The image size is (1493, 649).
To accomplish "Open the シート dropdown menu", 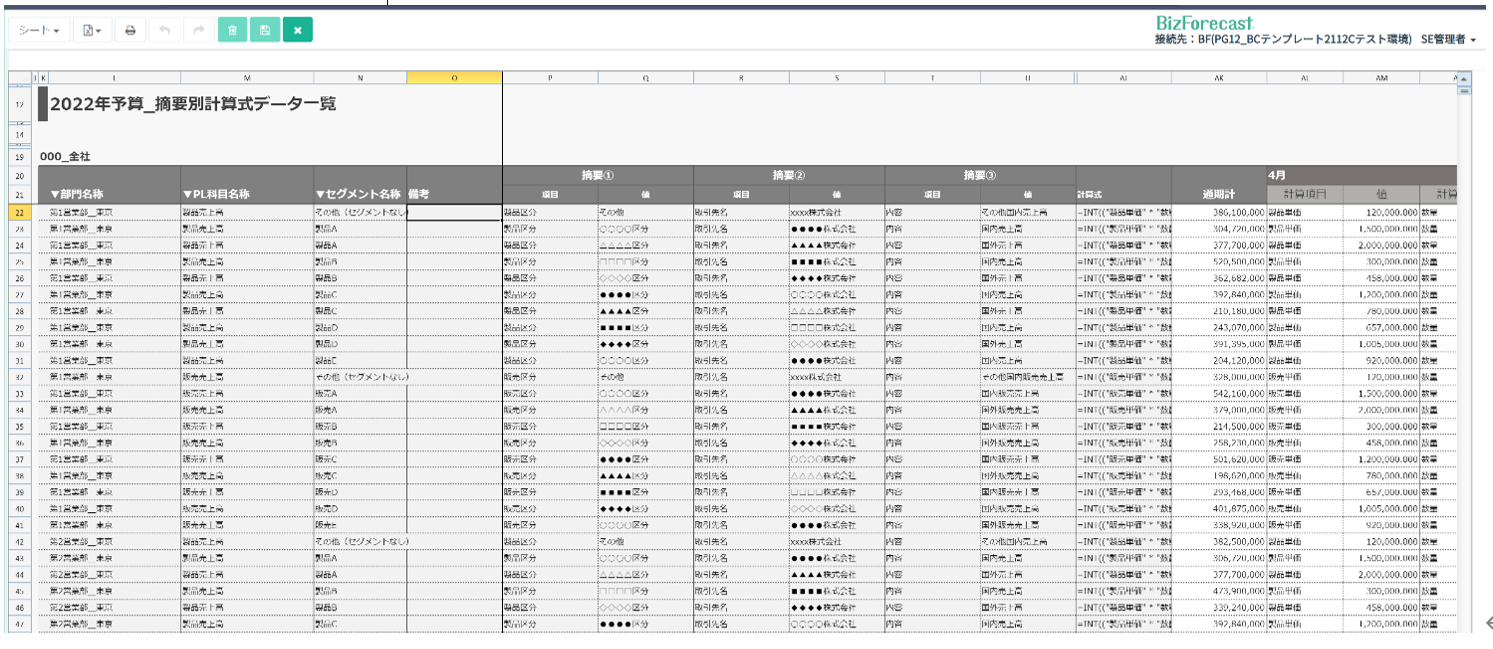I will (39, 30).
